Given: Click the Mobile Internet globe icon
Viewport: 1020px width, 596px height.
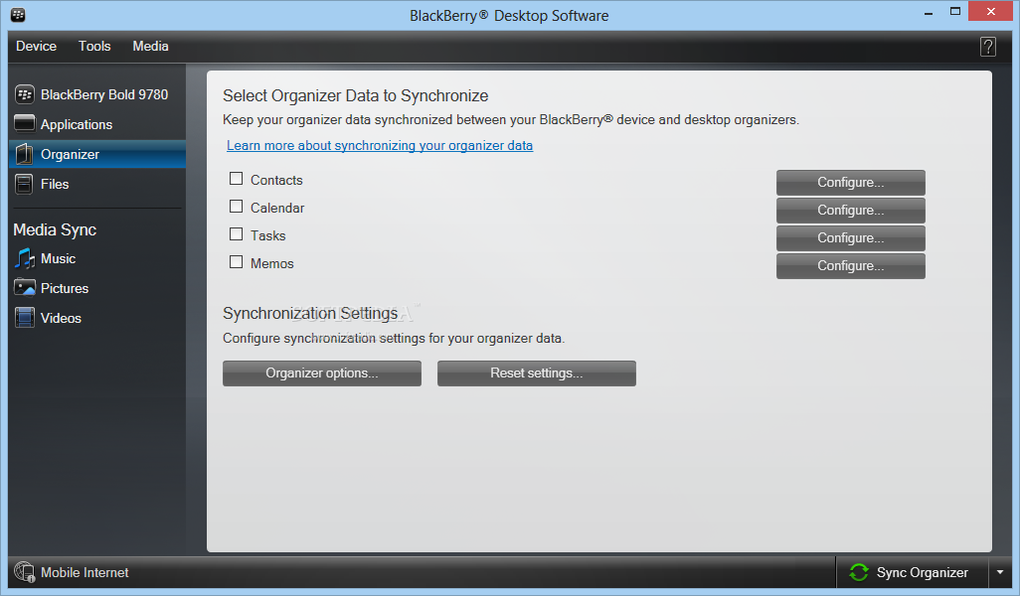Looking at the screenshot, I should click(25, 572).
